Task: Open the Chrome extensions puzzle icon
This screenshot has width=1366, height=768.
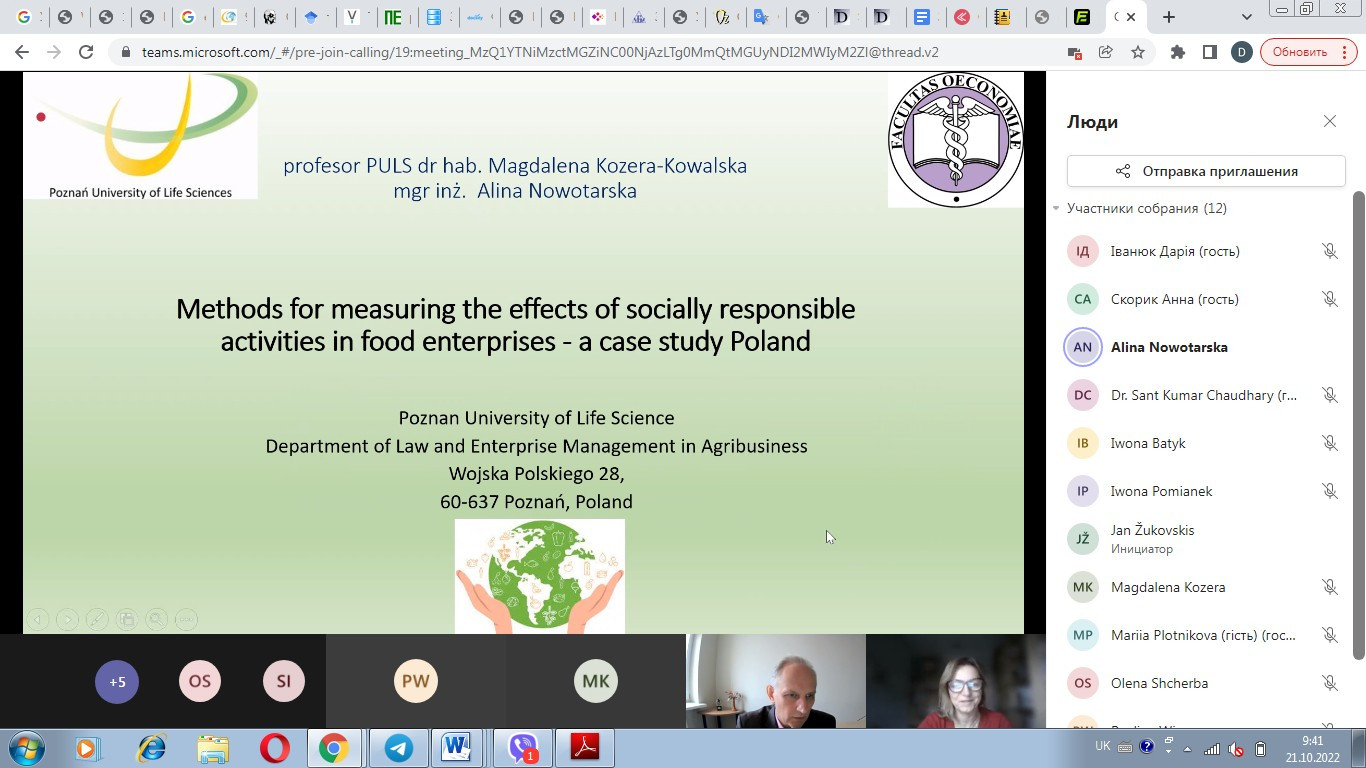Action: [x=1177, y=52]
